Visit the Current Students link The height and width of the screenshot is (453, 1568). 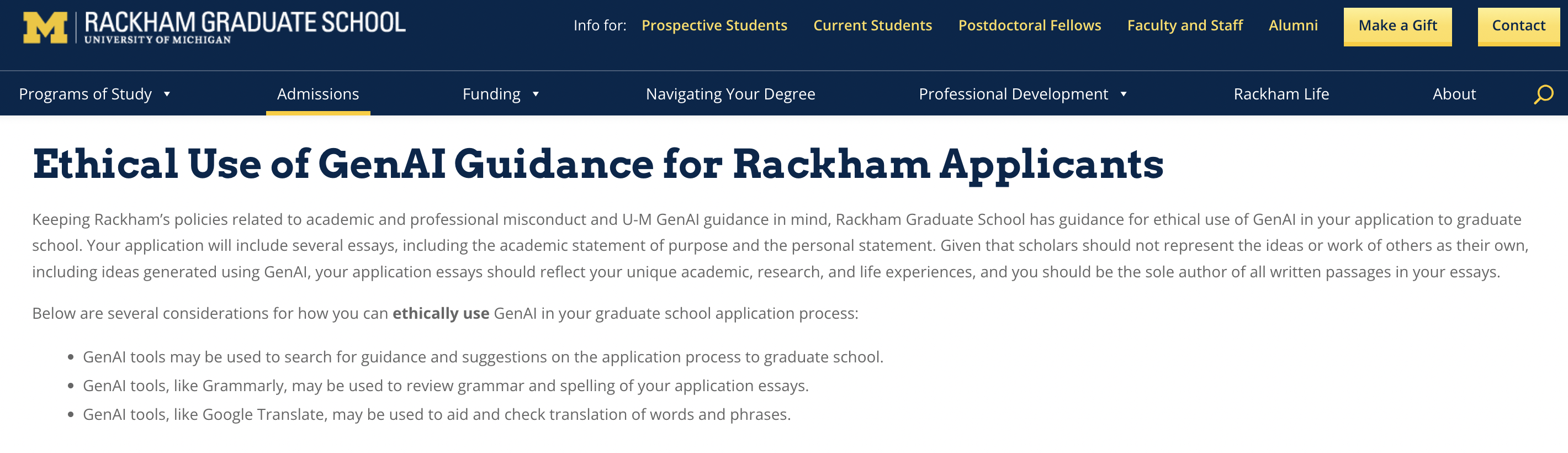[872, 25]
